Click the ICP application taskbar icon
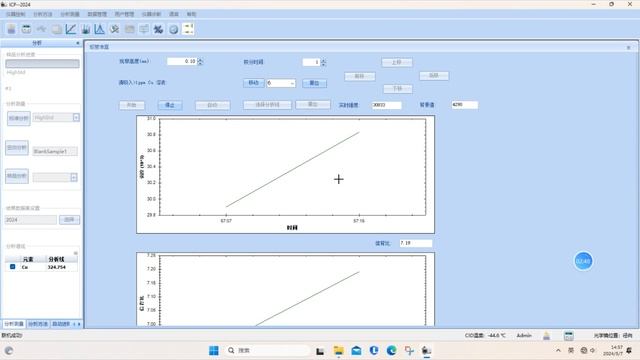The width and height of the screenshot is (640, 360). pos(427,351)
